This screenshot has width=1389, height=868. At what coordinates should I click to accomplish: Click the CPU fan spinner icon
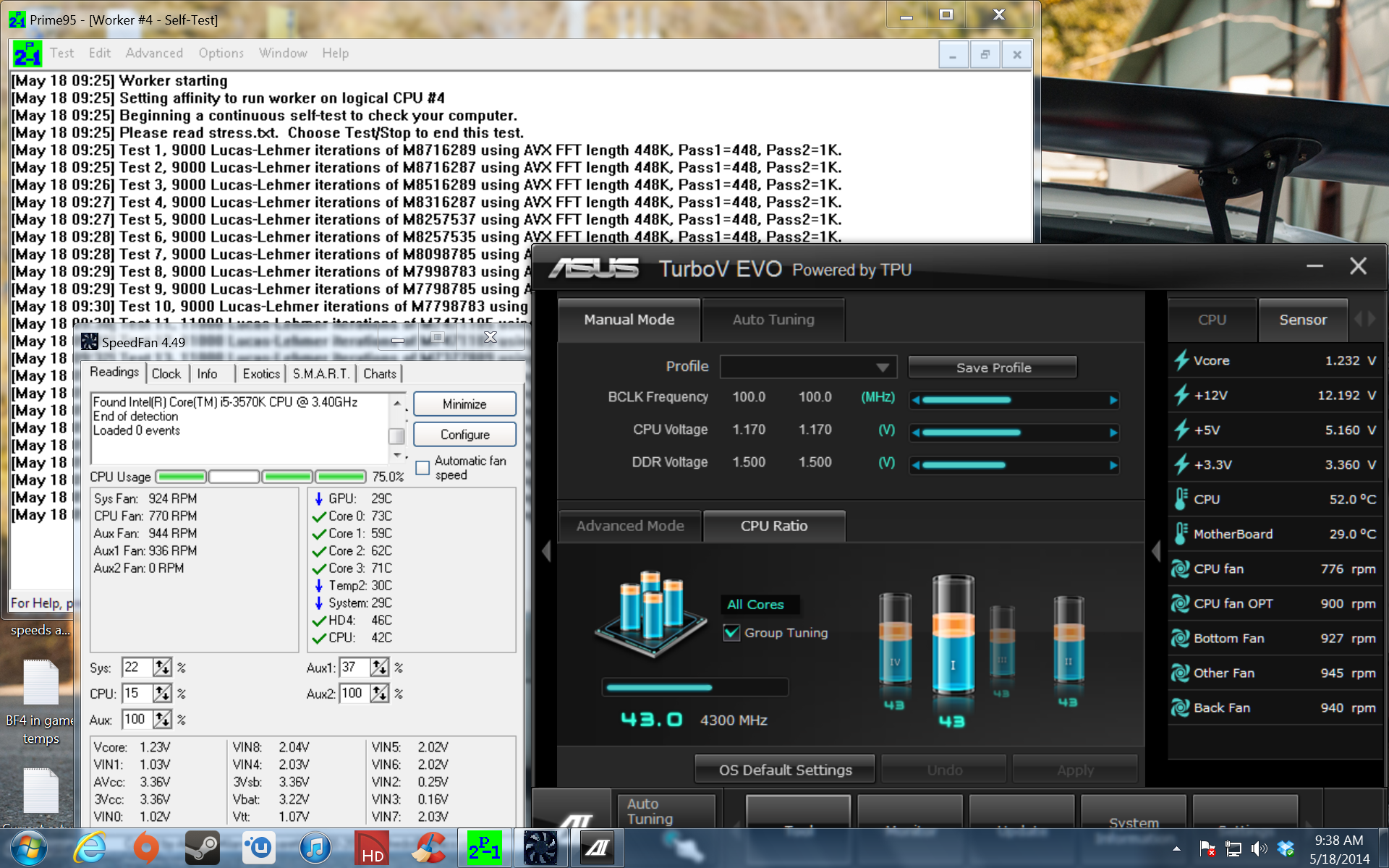(x=1181, y=569)
